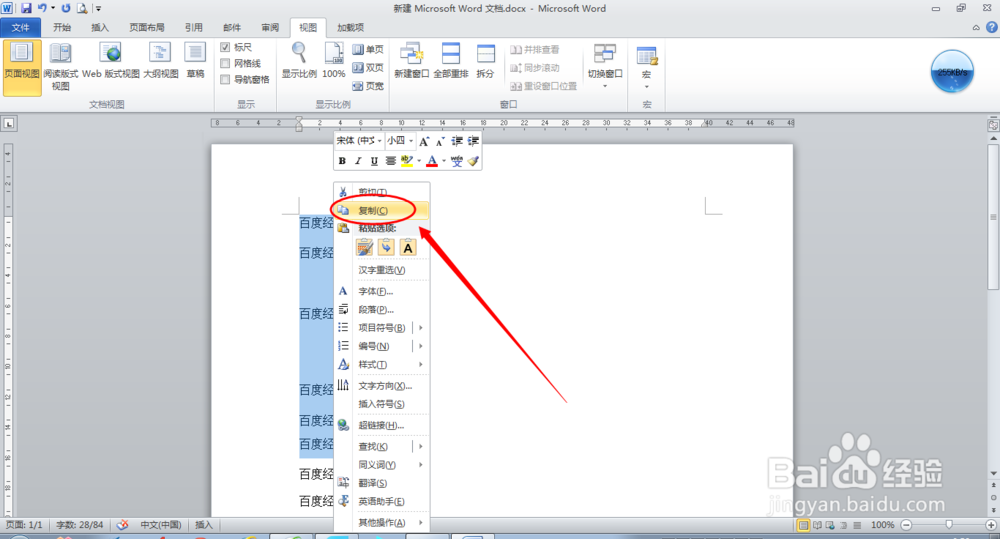Viewport: 1000px width, 539px height.
Task: Open highlight color dropdown arrow
Action: click(x=418, y=161)
